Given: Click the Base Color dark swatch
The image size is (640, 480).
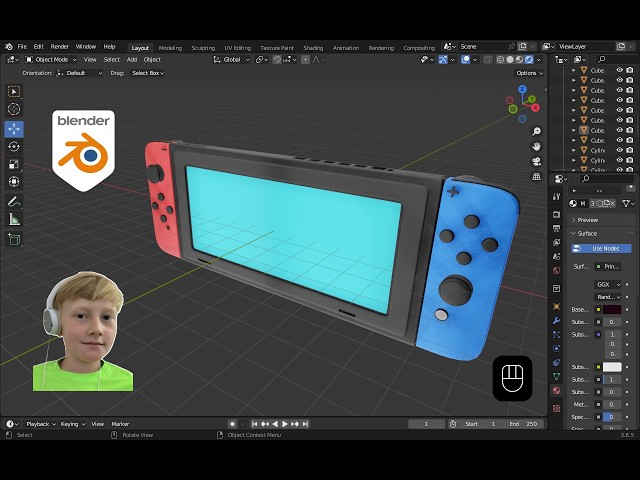Looking at the screenshot, I should [612, 310].
